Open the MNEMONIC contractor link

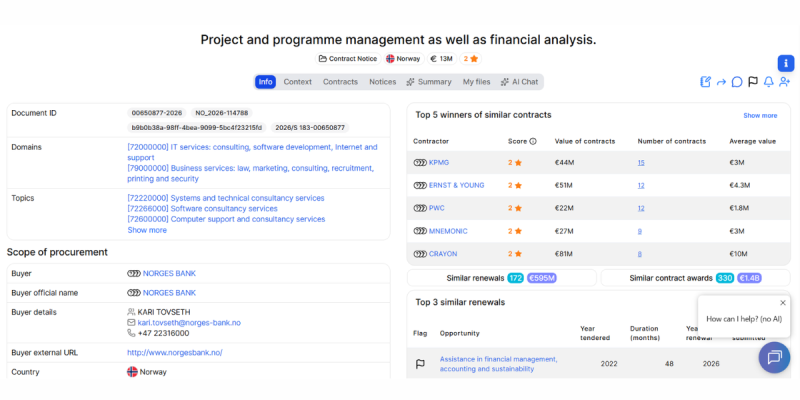point(448,231)
